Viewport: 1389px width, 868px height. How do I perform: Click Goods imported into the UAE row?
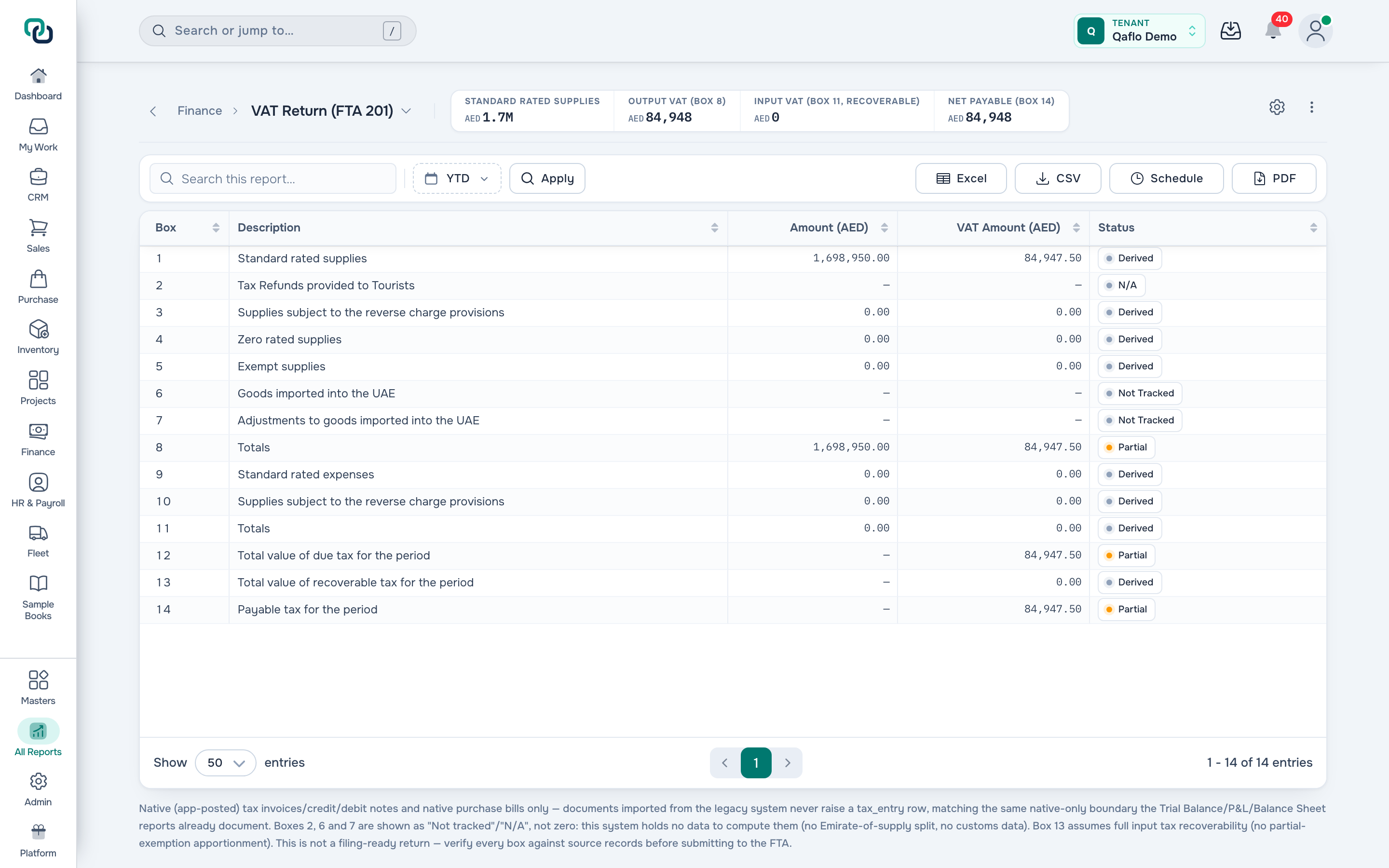(x=733, y=393)
